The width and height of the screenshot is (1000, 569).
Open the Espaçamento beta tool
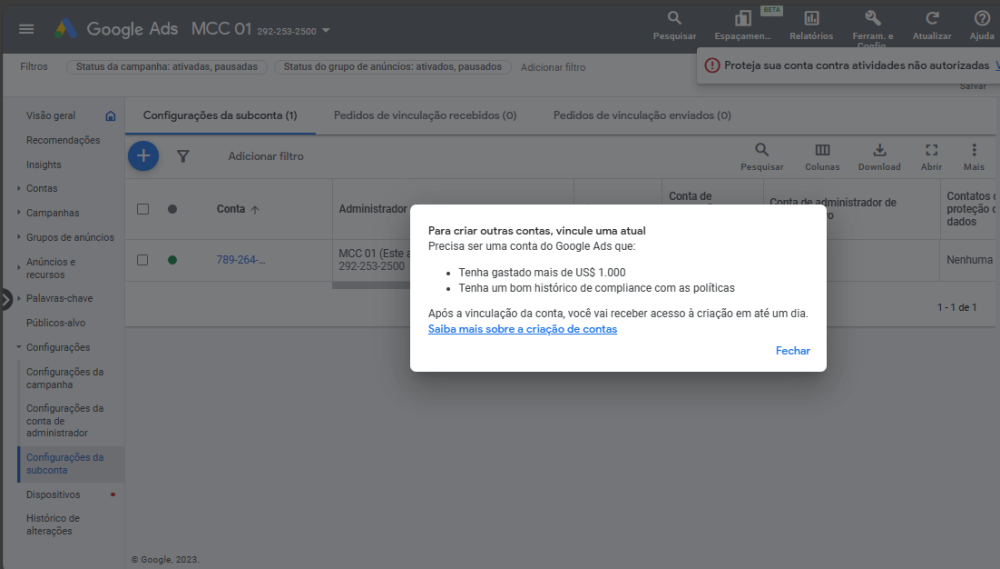click(x=742, y=26)
